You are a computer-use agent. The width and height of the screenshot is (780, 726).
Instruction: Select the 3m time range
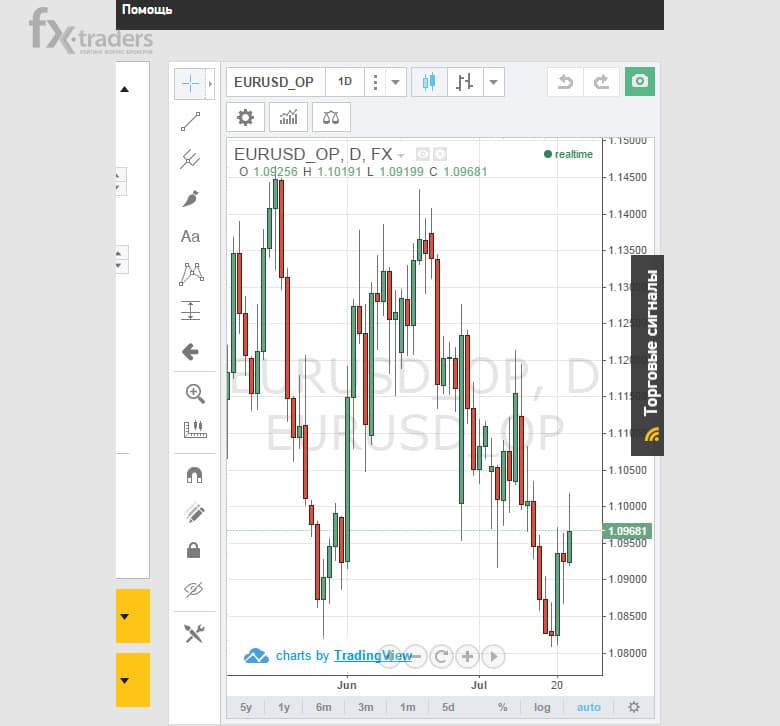pos(366,707)
